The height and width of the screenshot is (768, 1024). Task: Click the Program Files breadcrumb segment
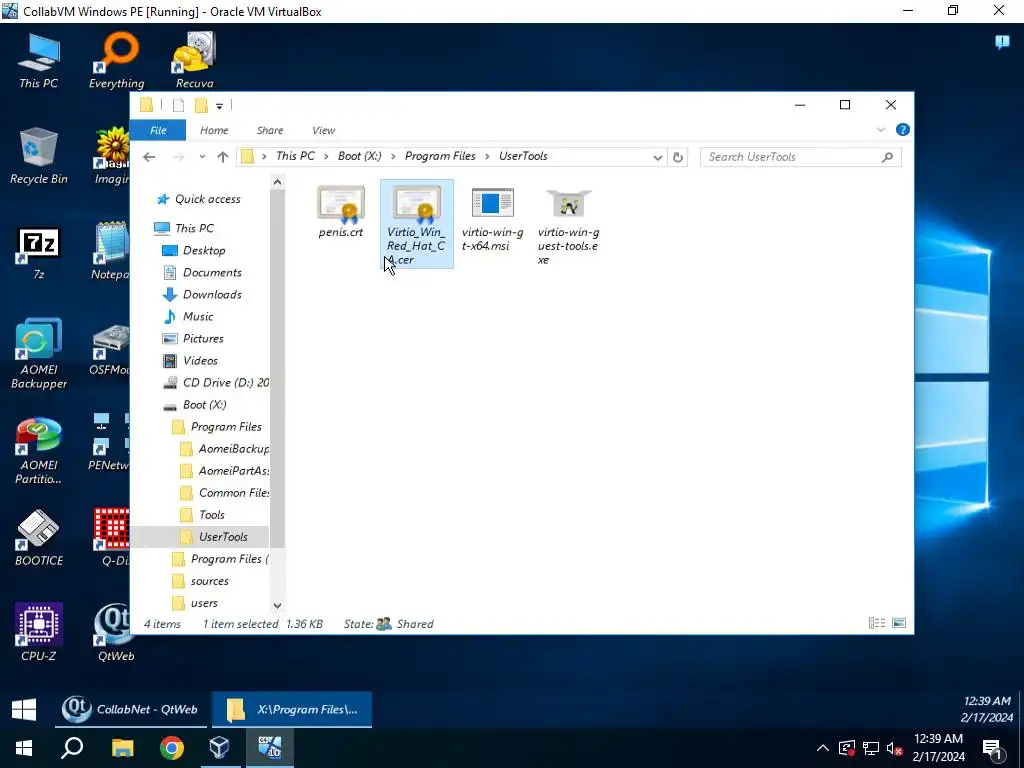440,156
